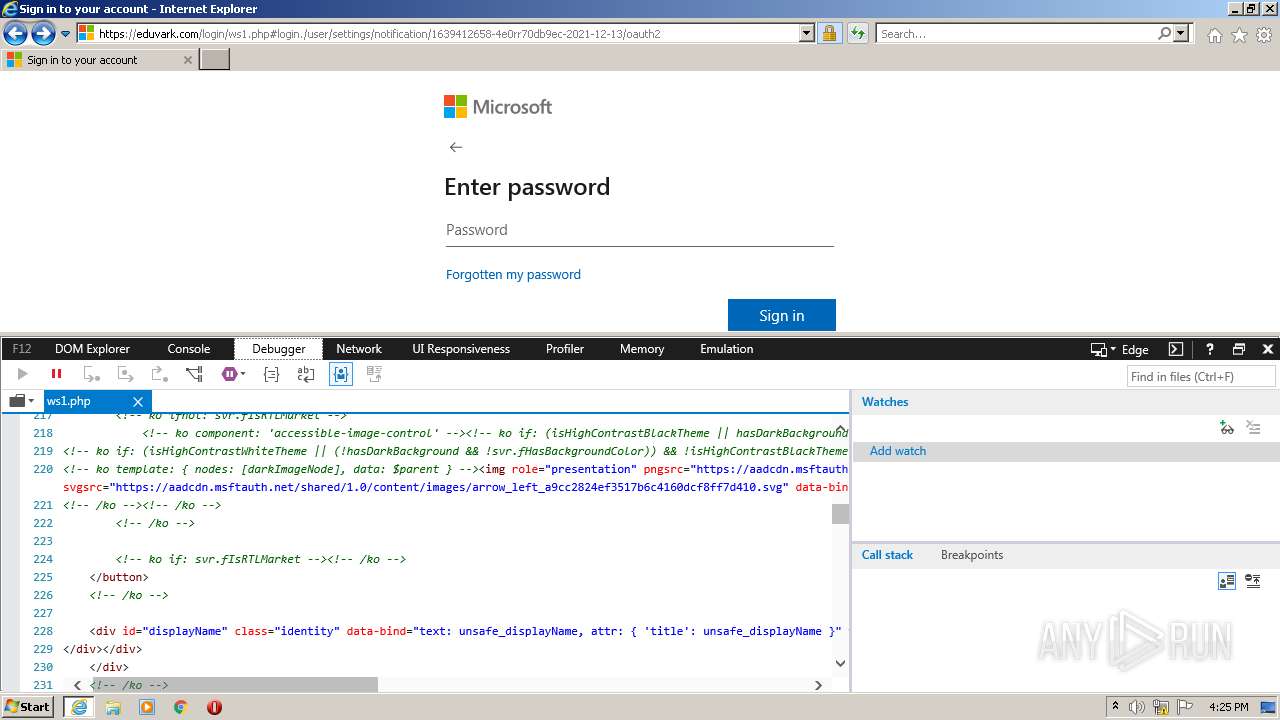Screen dimensions: 1280x720
Task: Click the Windows Start button
Action: point(28,706)
